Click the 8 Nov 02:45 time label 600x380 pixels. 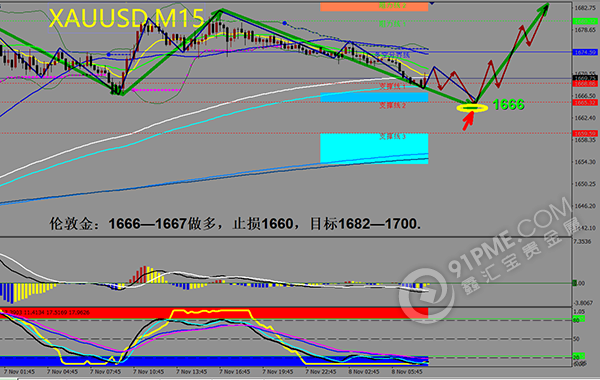[364, 372]
